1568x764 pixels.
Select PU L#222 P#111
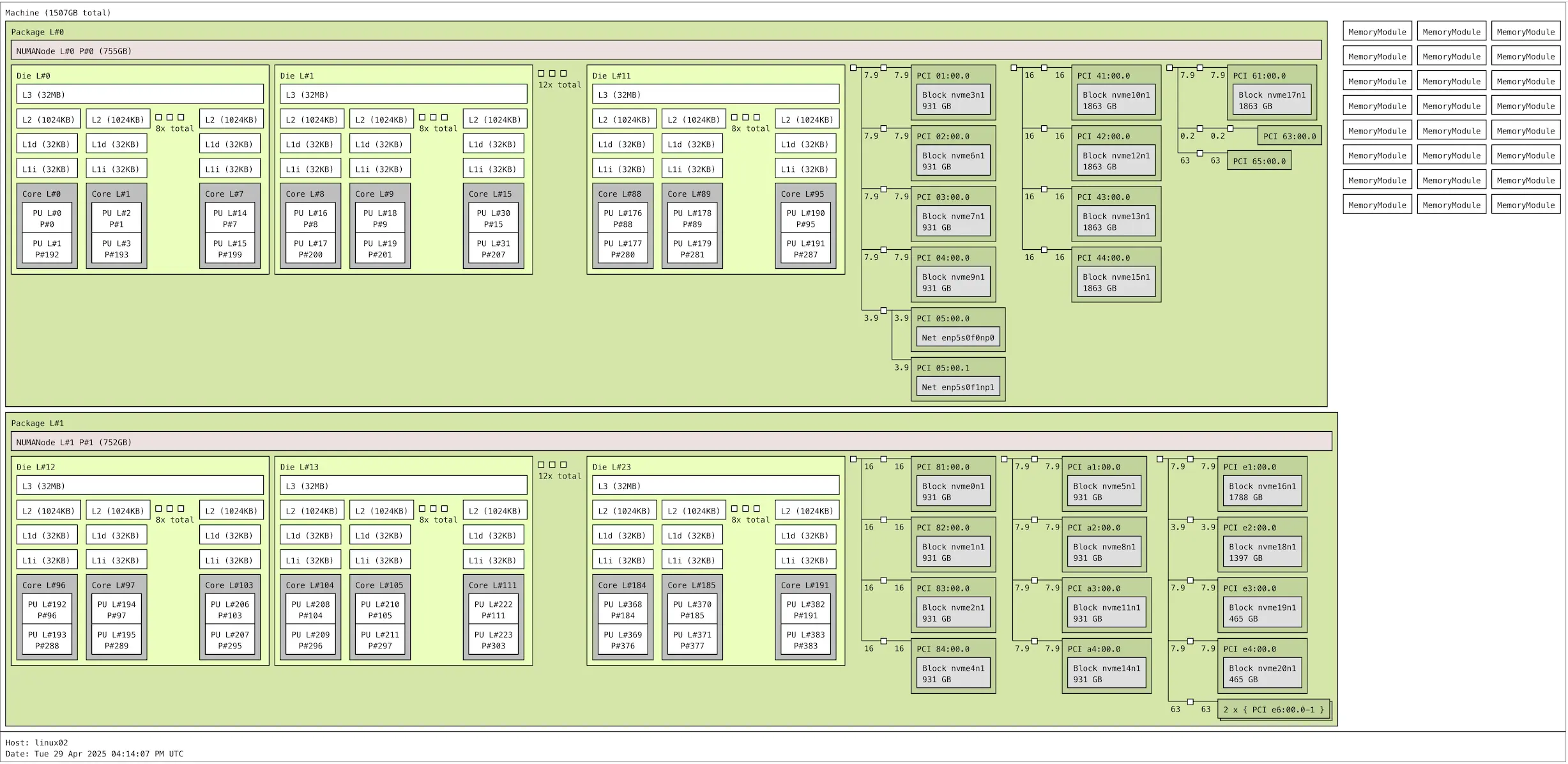(x=494, y=610)
